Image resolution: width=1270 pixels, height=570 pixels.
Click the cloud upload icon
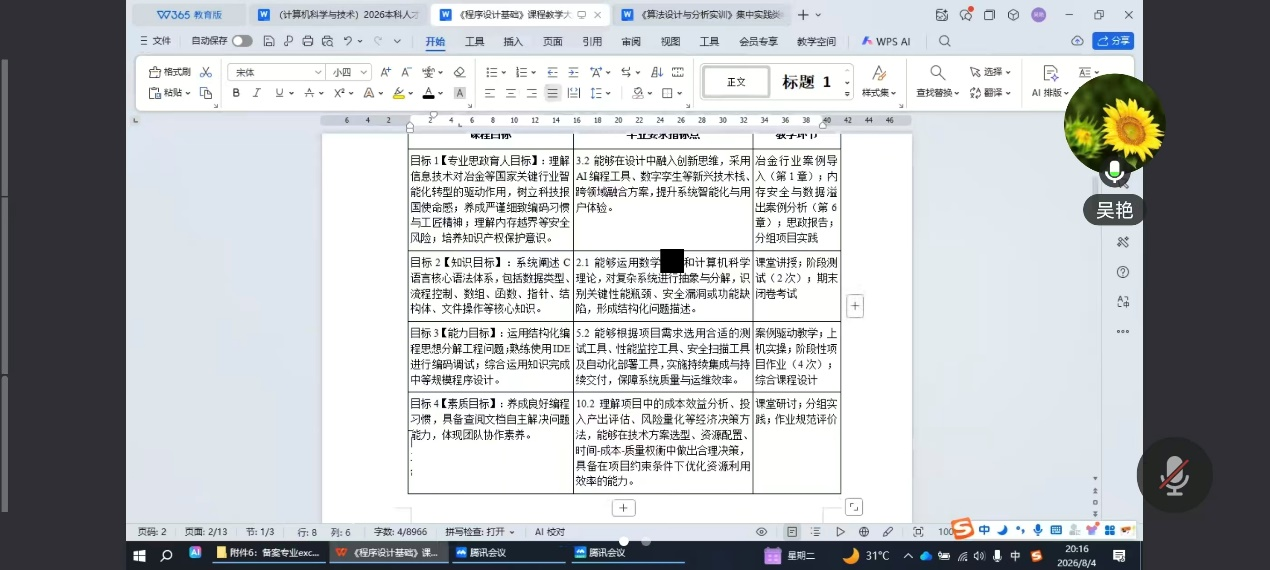[x=1077, y=41]
